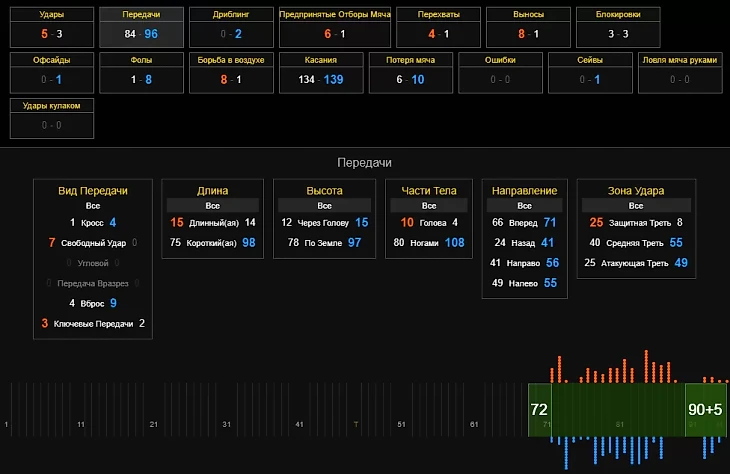This screenshot has width=730, height=474.
Task: Choose the Вброс pass type
Action: [x=93, y=303]
